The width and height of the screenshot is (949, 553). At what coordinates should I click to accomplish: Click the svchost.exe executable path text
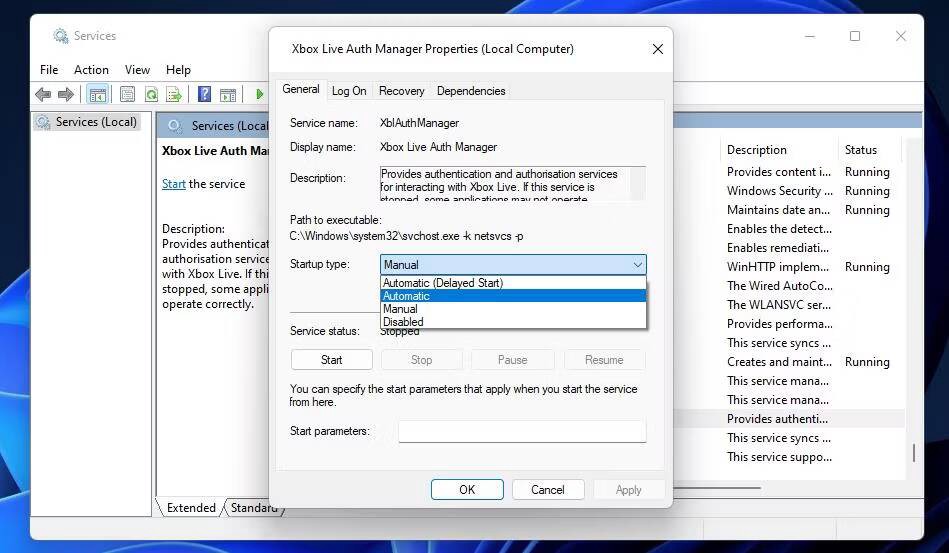pyautogui.click(x=406, y=236)
